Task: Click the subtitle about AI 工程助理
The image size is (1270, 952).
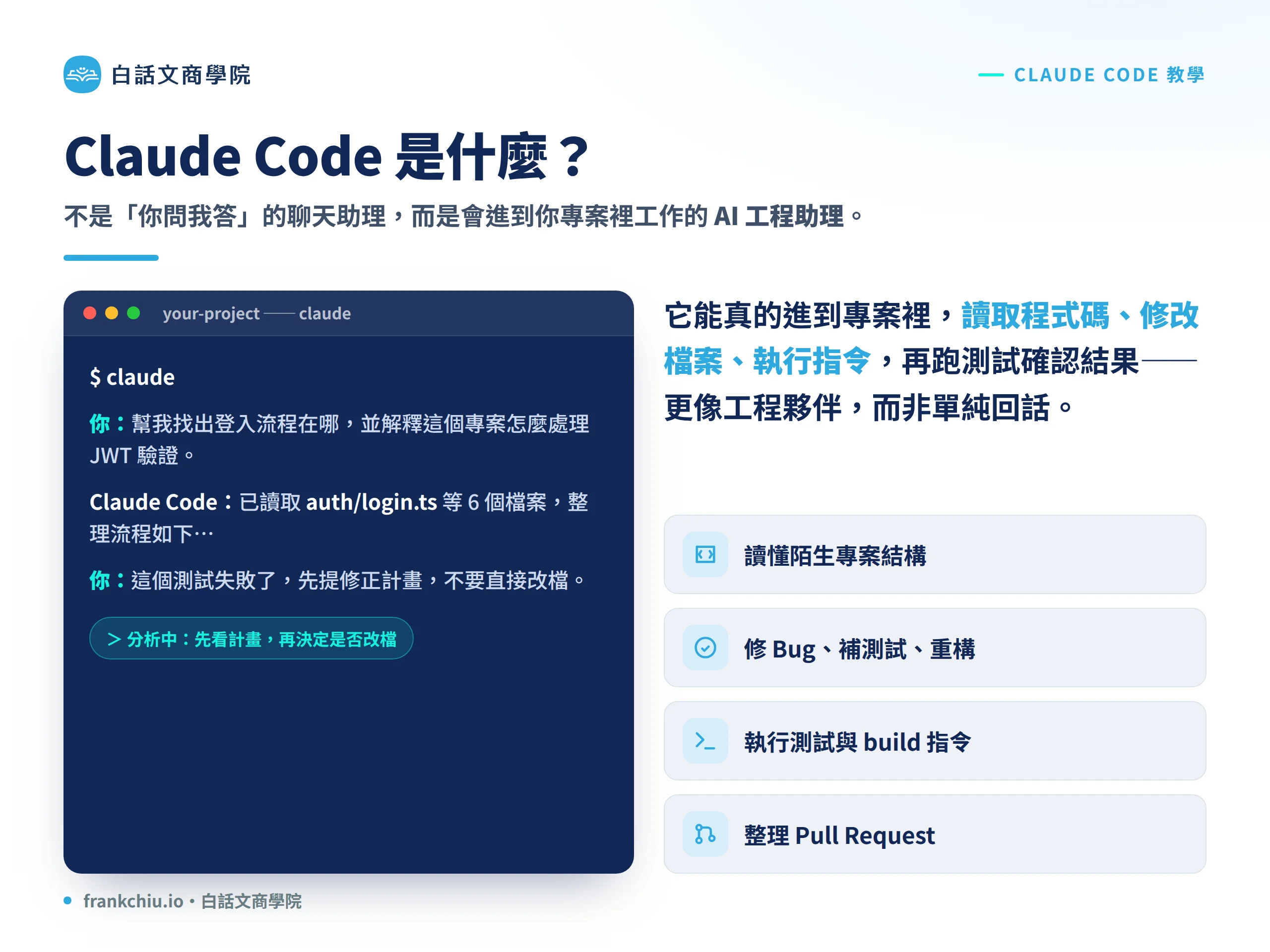Action: click(x=464, y=216)
